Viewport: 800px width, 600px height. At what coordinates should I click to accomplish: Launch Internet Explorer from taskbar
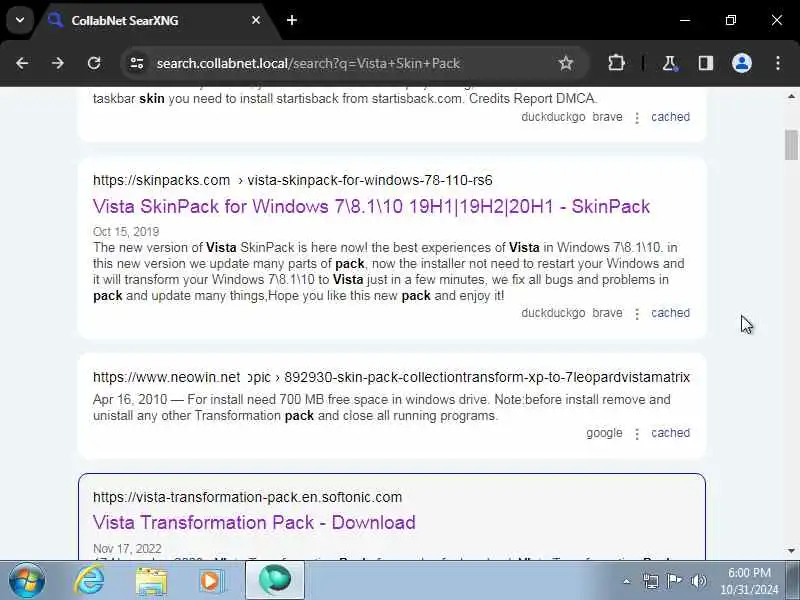pyautogui.click(x=89, y=580)
